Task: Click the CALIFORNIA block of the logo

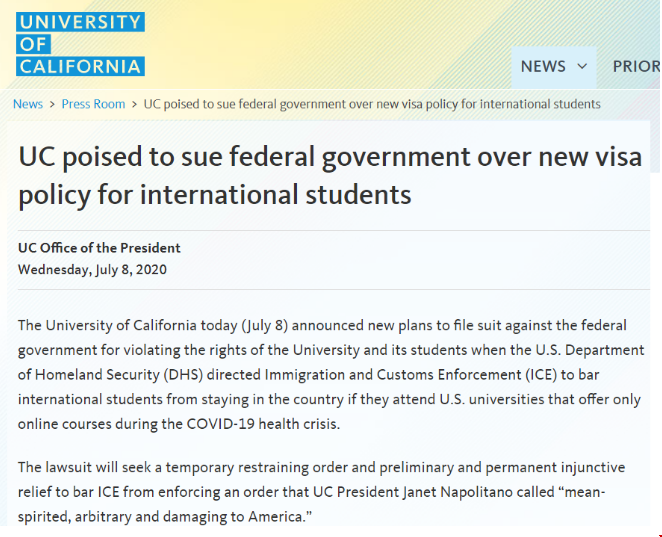Action: point(80,66)
